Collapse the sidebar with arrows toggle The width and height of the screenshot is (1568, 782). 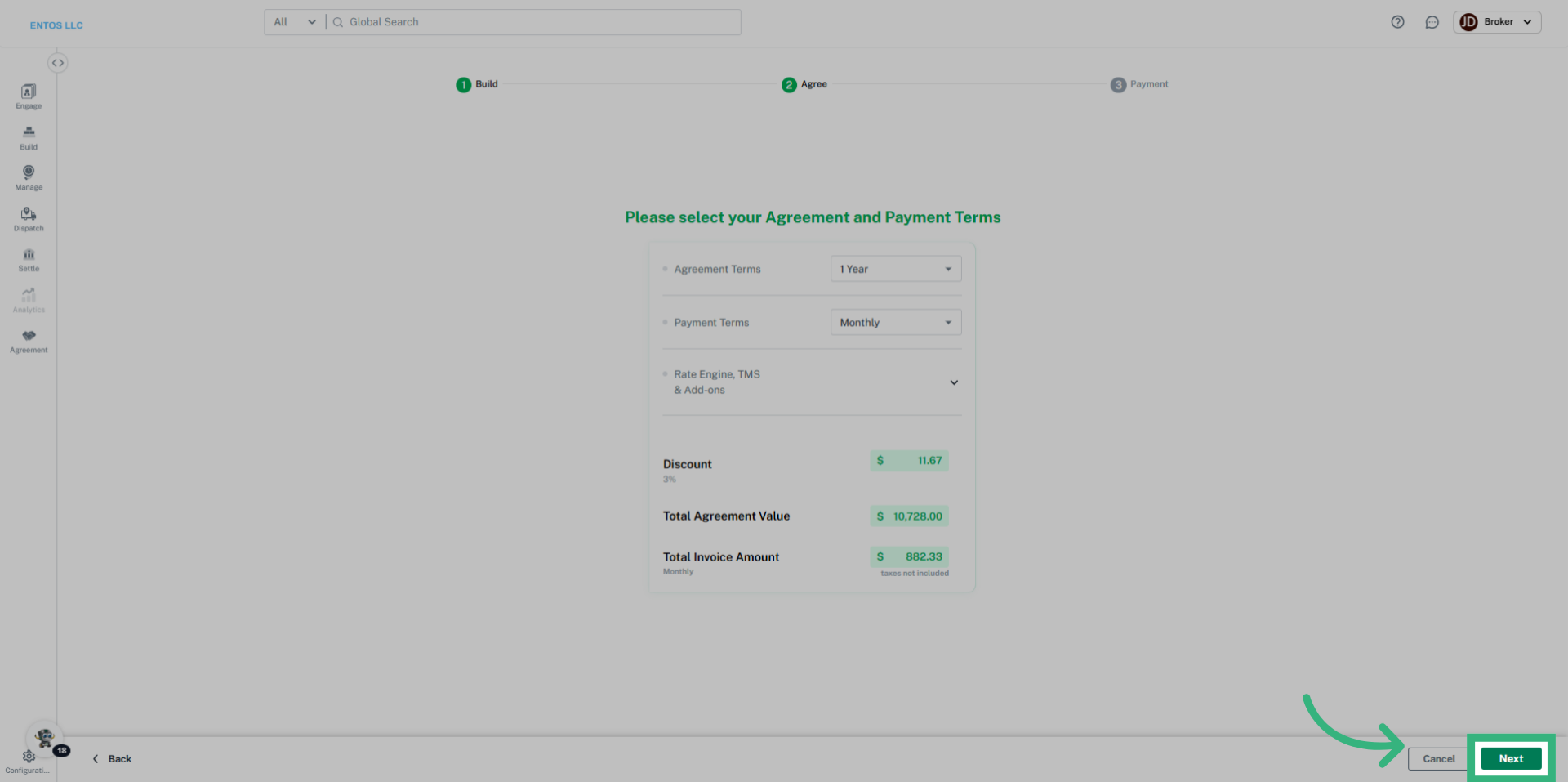57,63
